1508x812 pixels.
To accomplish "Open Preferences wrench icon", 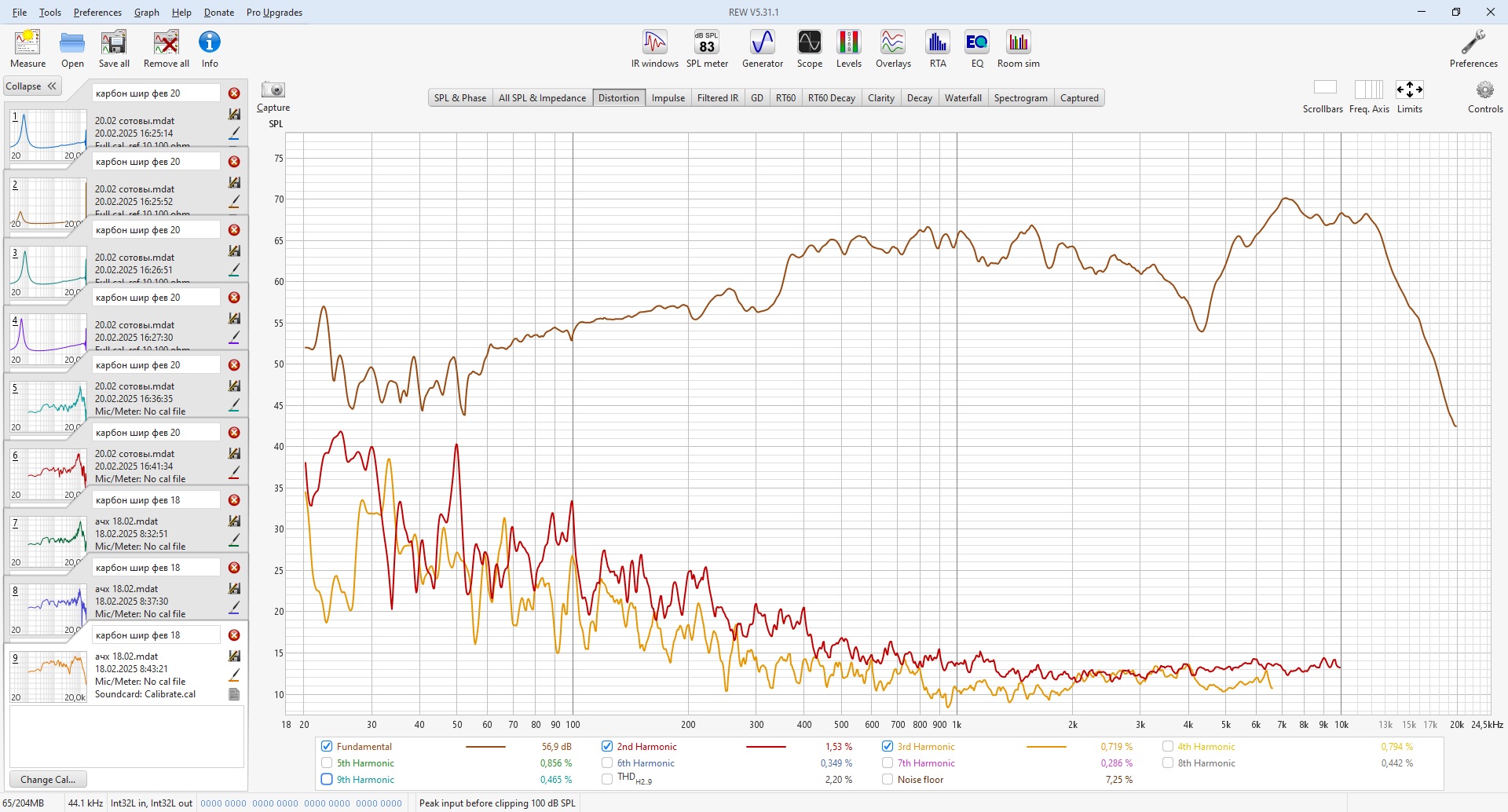I will [1473, 49].
